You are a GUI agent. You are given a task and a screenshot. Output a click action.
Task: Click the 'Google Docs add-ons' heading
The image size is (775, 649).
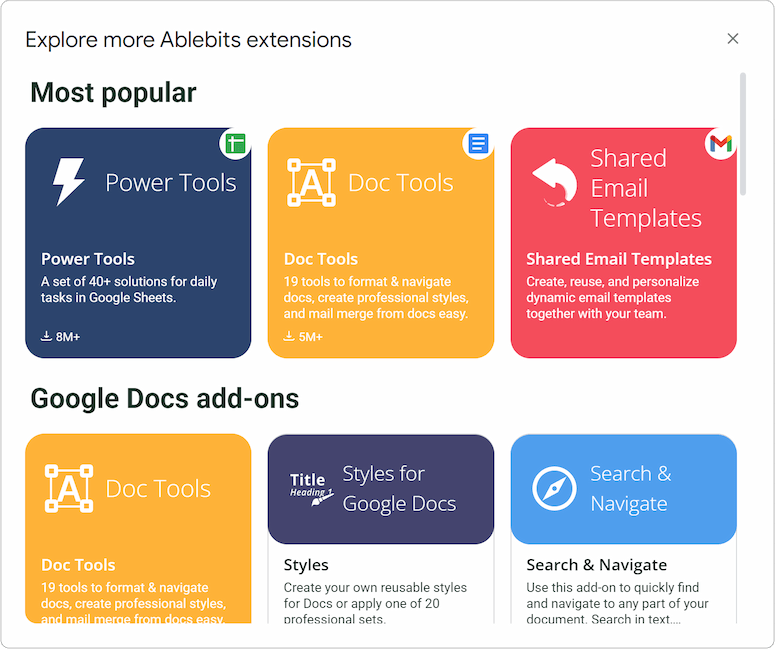click(165, 398)
